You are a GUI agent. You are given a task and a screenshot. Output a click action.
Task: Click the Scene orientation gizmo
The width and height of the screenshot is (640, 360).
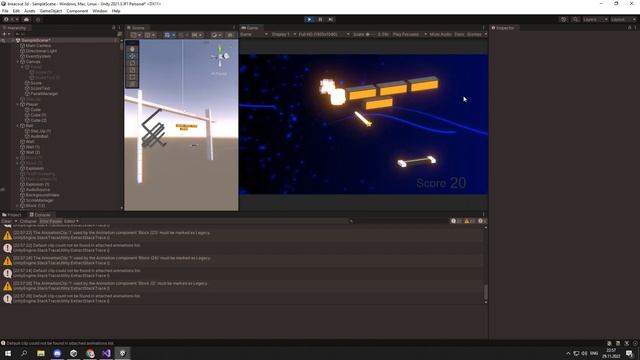pos(220,56)
